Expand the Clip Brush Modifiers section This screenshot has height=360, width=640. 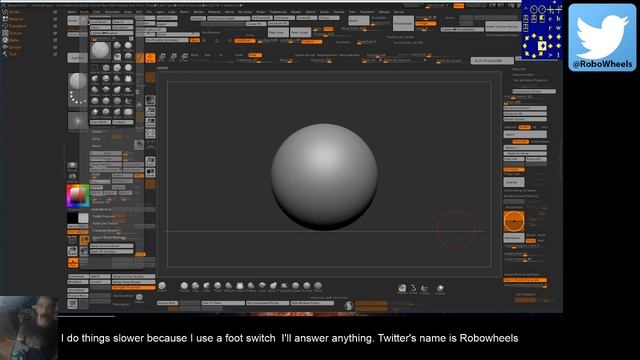(105, 231)
